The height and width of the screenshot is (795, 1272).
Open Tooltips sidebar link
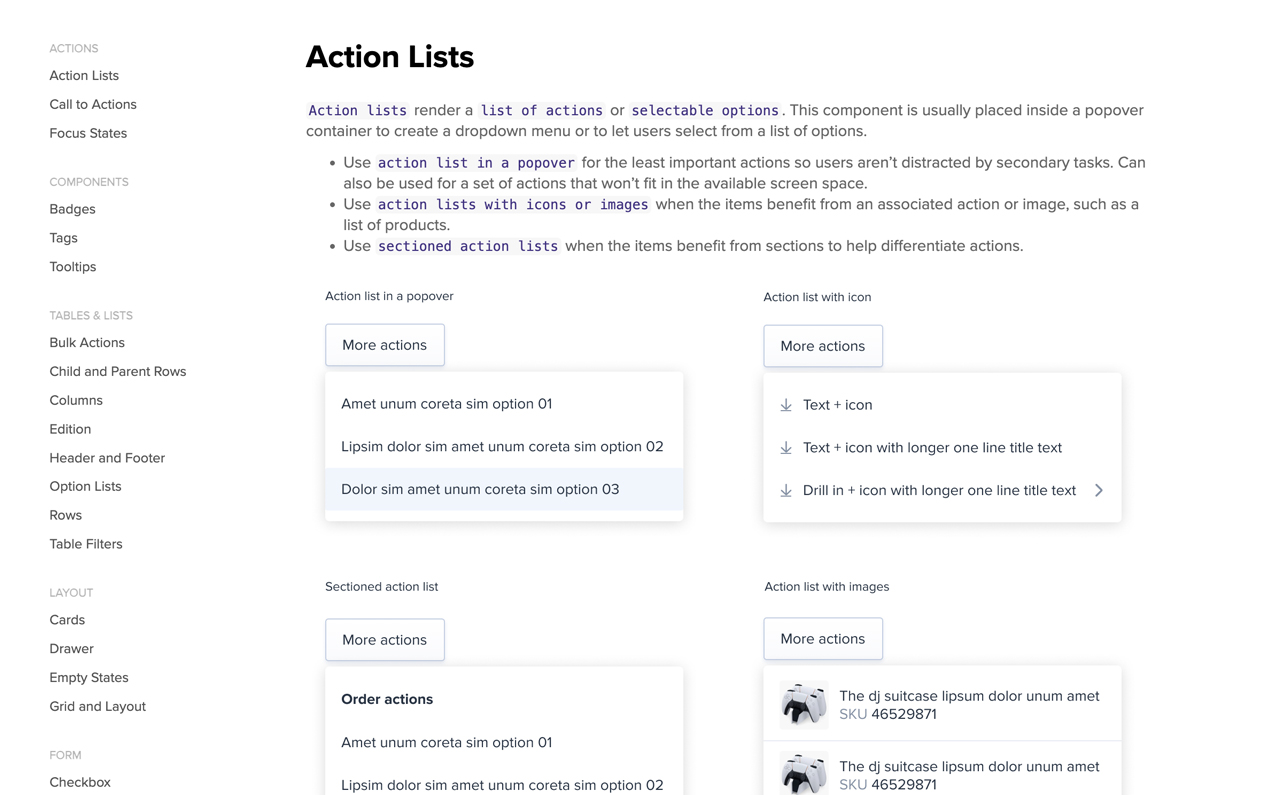tap(73, 267)
